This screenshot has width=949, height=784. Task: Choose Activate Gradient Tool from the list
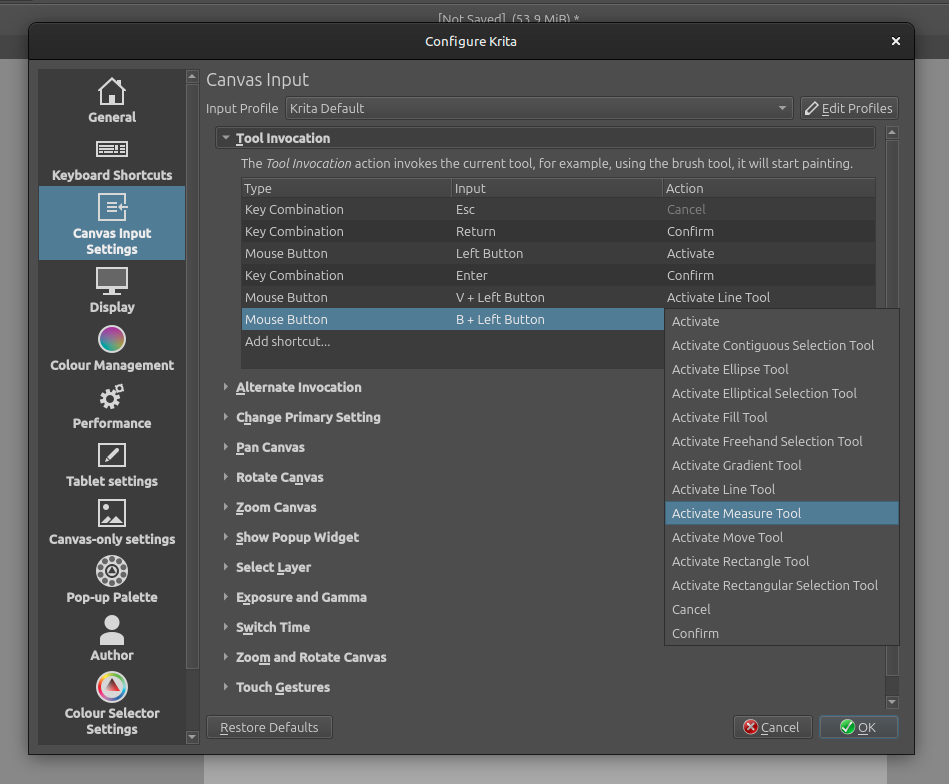[737, 465]
